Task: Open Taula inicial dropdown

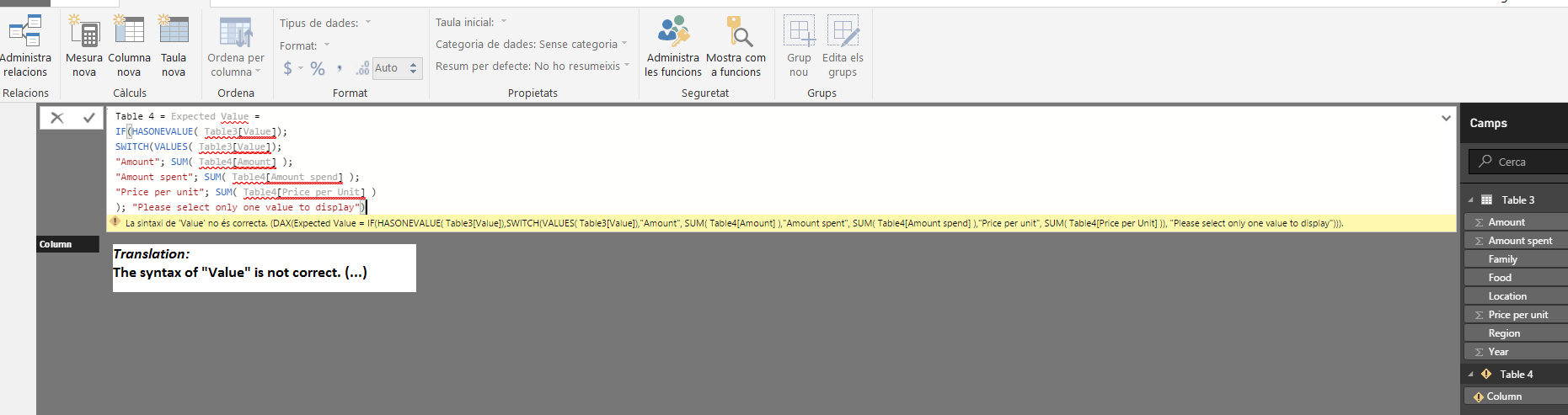Action: click(x=471, y=22)
